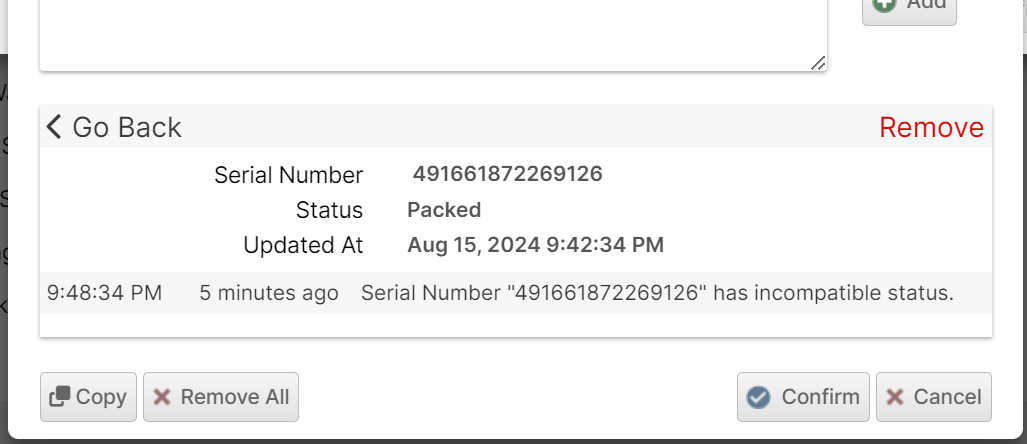Click the copy icon on Copy button
The height and width of the screenshot is (444, 1027).
(x=60, y=397)
